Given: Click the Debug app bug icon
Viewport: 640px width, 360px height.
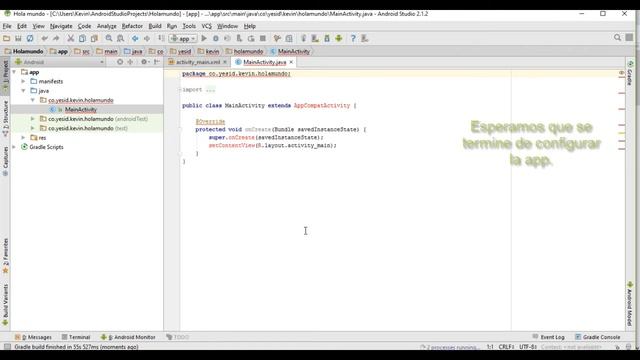Looking at the screenshot, I should (216, 38).
